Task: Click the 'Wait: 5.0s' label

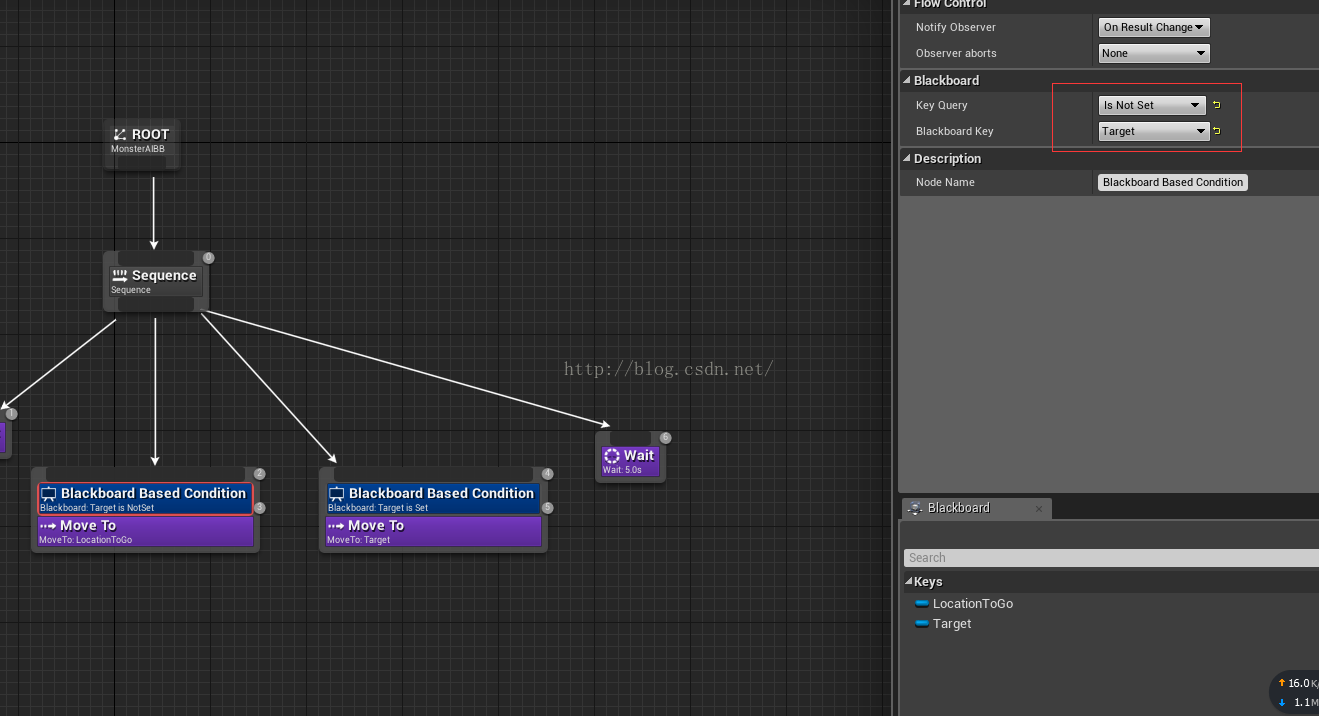Action: point(622,470)
